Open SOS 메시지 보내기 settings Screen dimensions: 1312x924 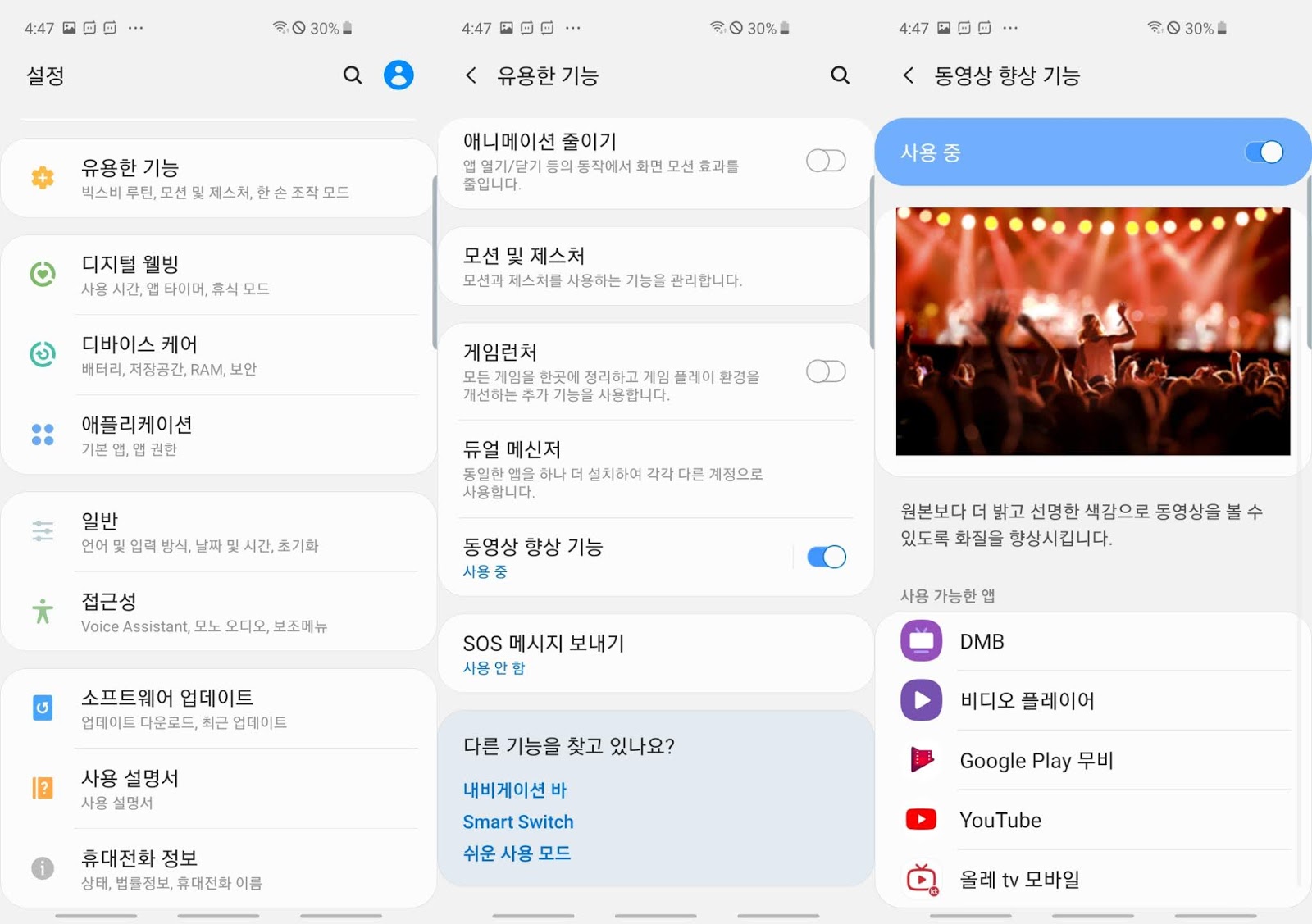click(655, 653)
